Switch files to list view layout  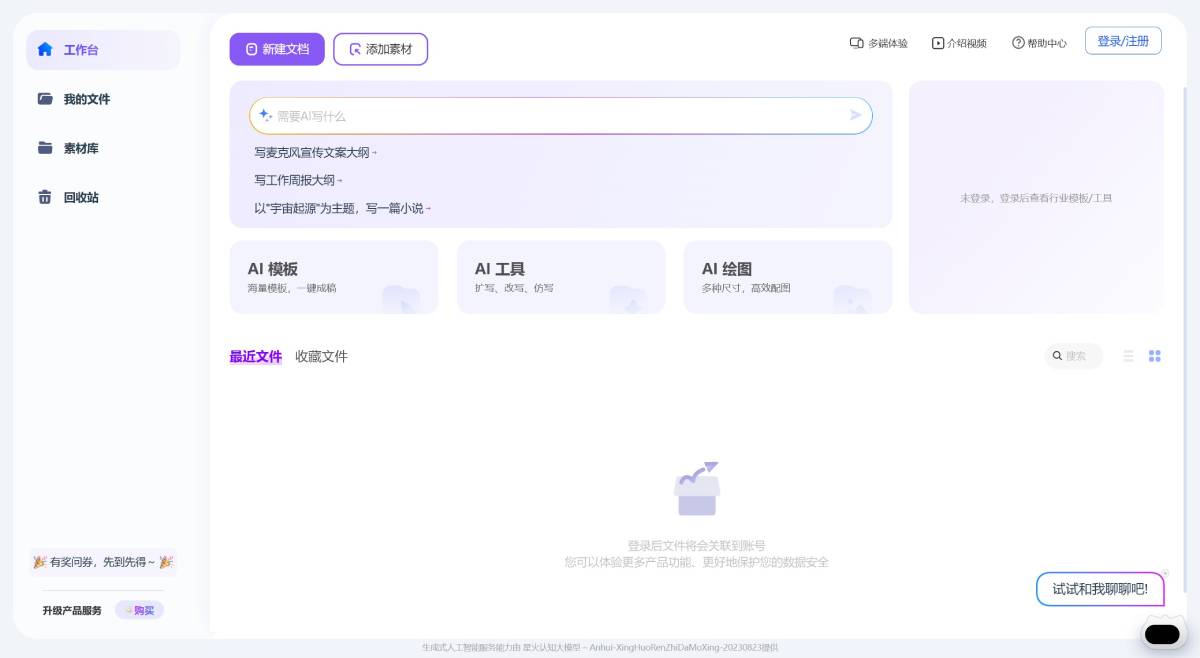[x=1128, y=355]
